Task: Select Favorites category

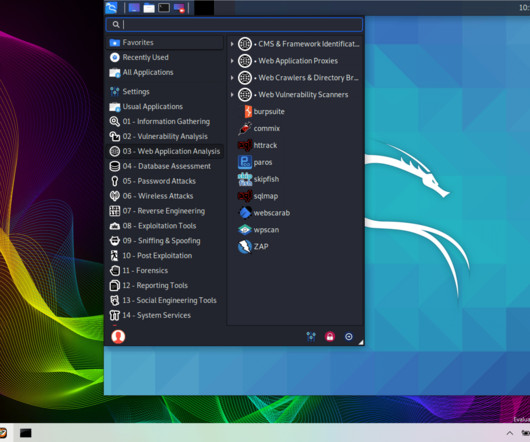Action: coord(165,43)
